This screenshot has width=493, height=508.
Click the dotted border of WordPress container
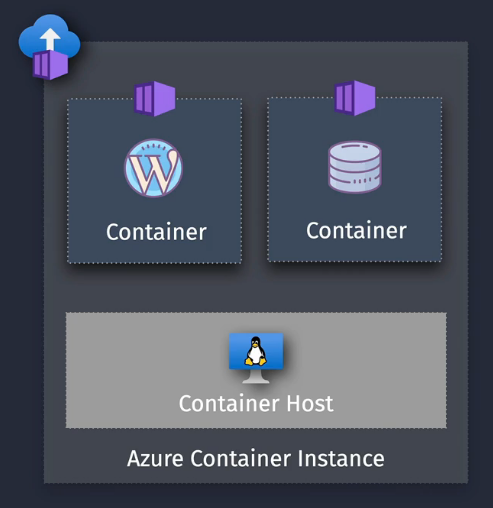(68, 181)
